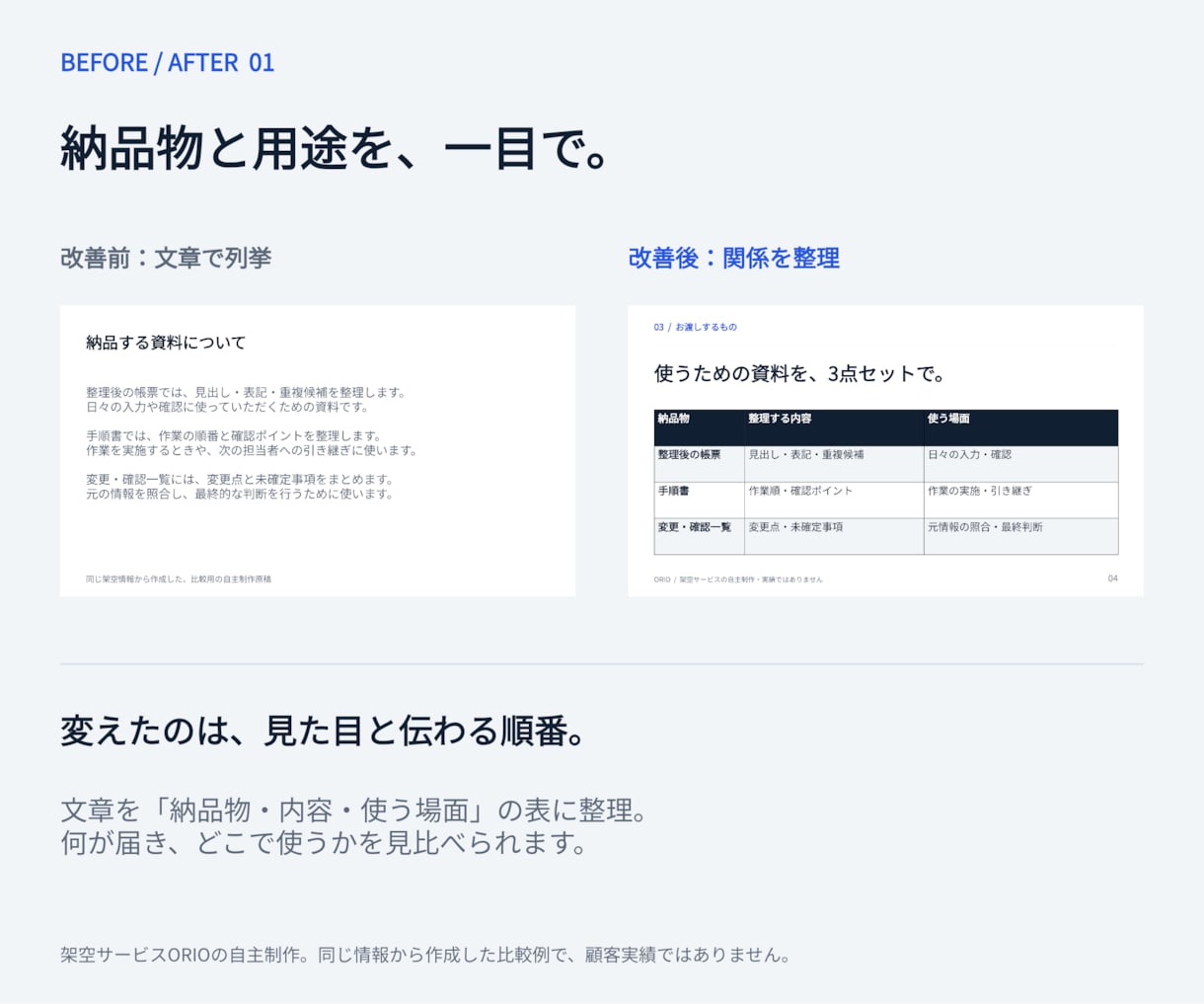Click the '作業順・確認ポイント' table cell

click(x=834, y=500)
